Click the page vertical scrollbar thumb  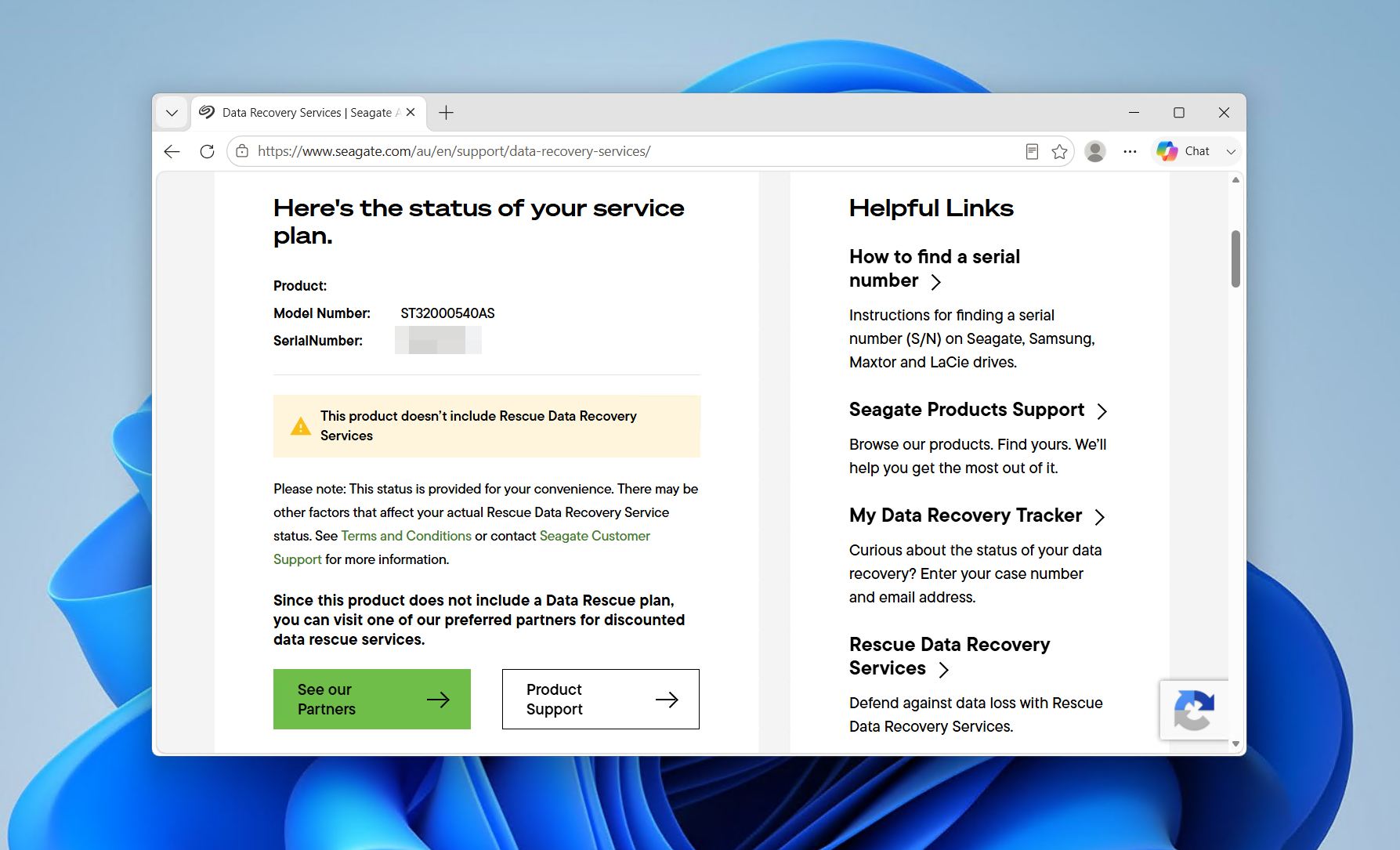tap(1235, 259)
